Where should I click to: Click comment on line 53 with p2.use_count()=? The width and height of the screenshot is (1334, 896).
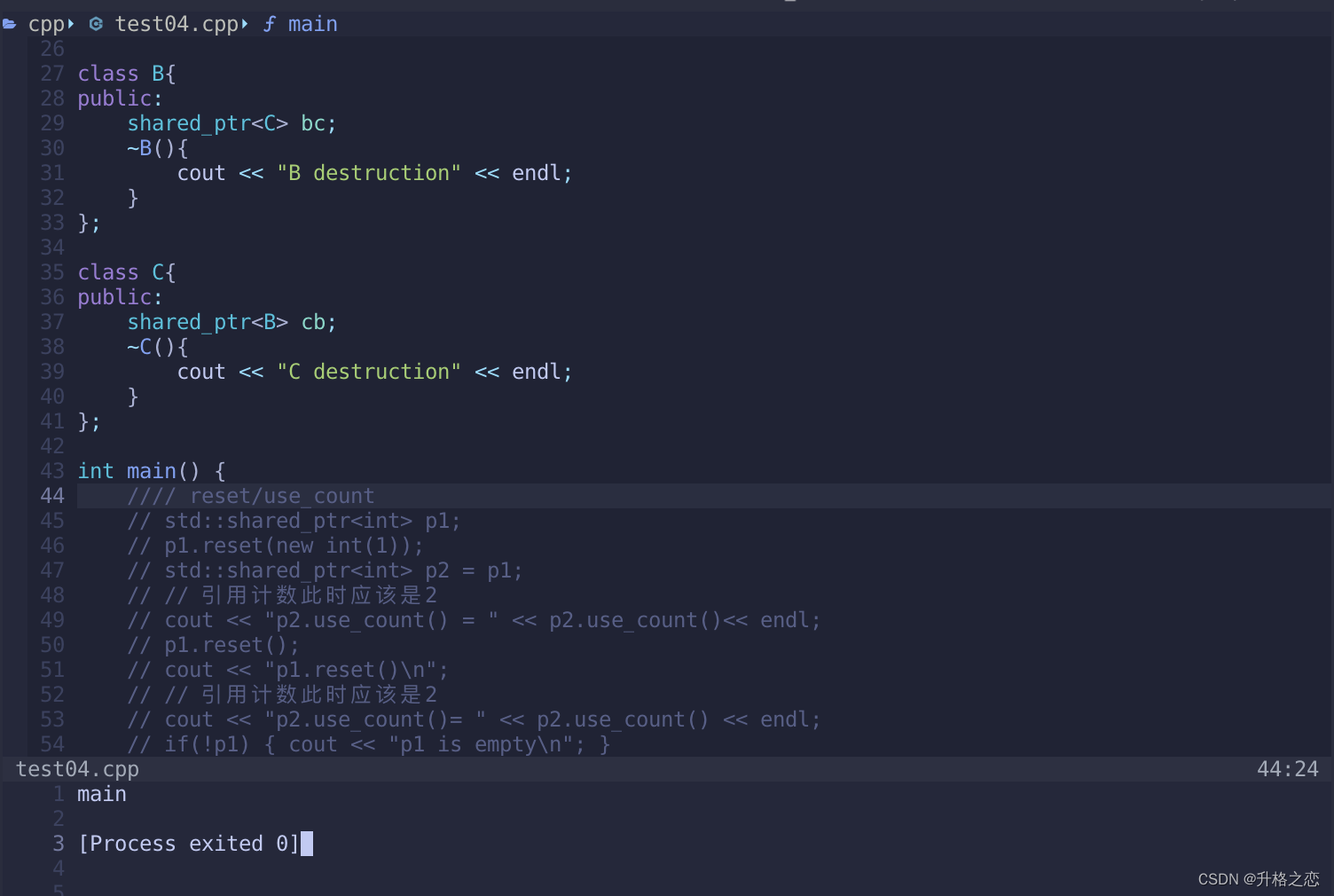point(474,719)
